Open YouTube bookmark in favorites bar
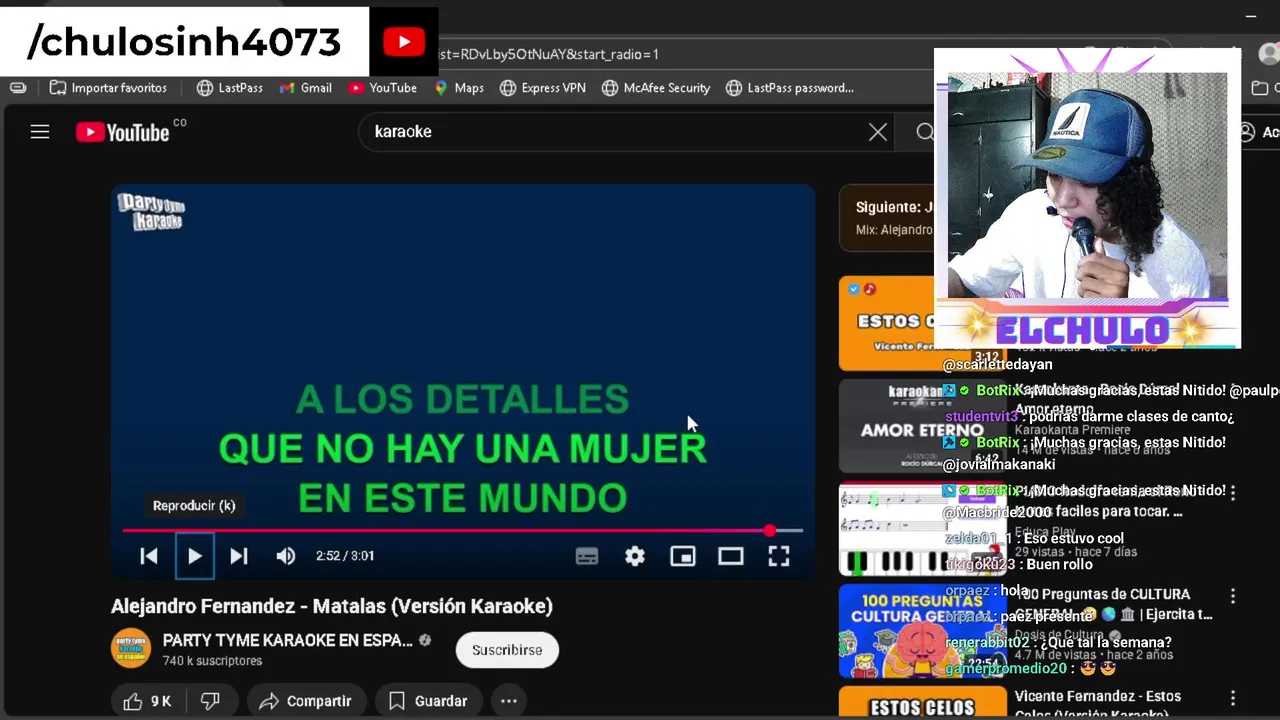1280x720 pixels. click(x=383, y=88)
